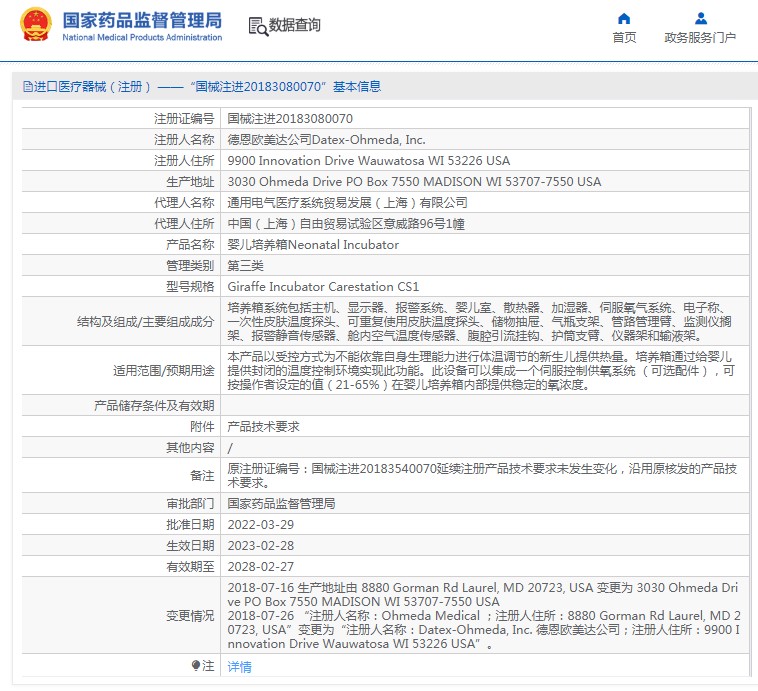Click the 基本信息 section heading
Image resolution: width=758 pixels, height=691 pixels.
[357, 87]
